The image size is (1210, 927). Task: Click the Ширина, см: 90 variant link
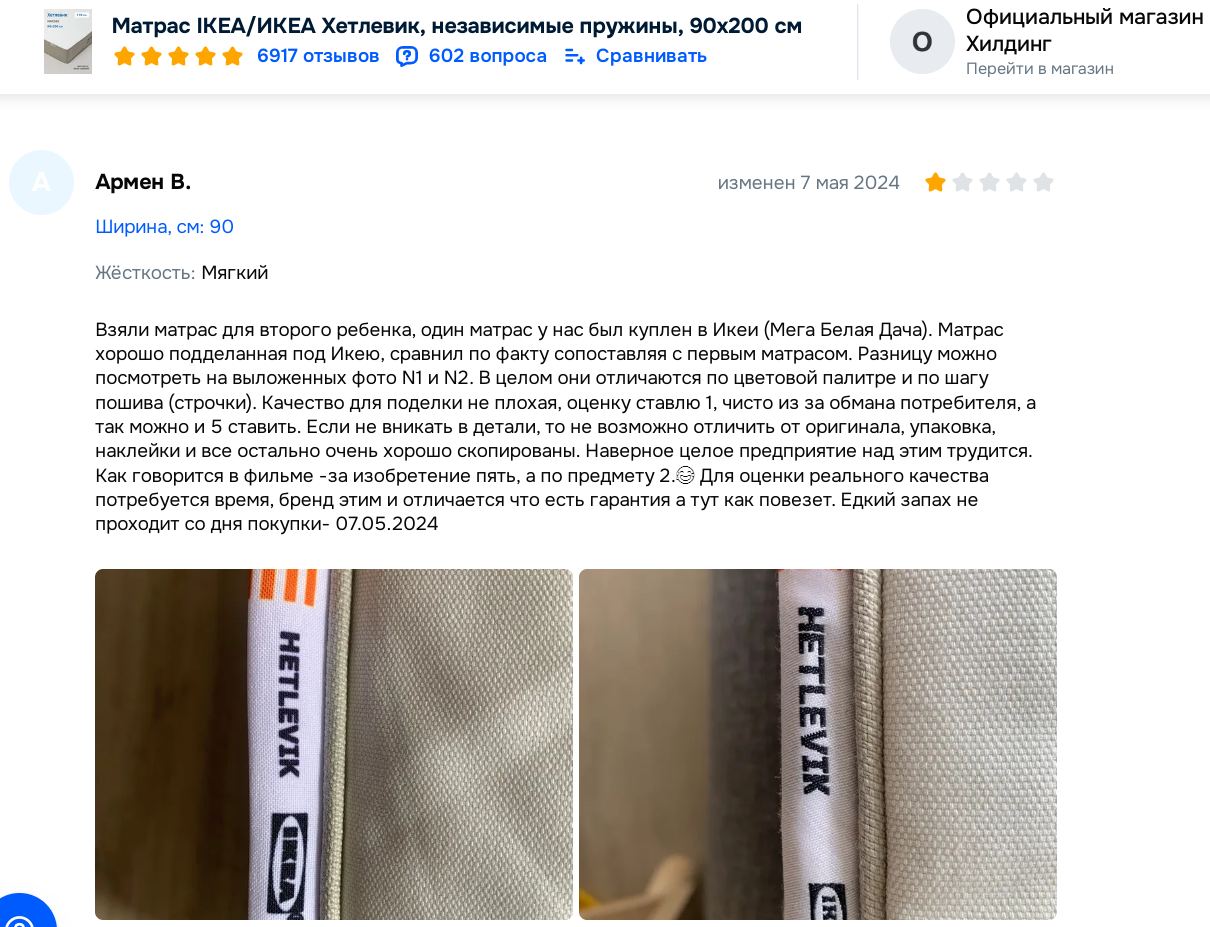[164, 227]
